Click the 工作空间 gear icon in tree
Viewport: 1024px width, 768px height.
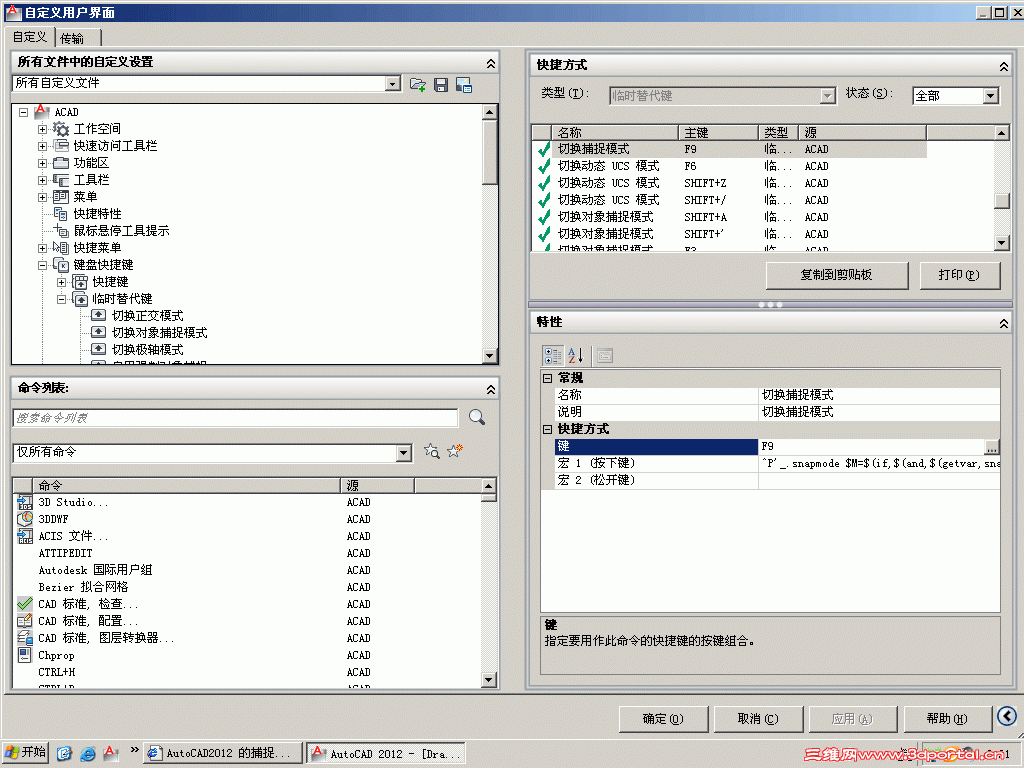point(61,129)
